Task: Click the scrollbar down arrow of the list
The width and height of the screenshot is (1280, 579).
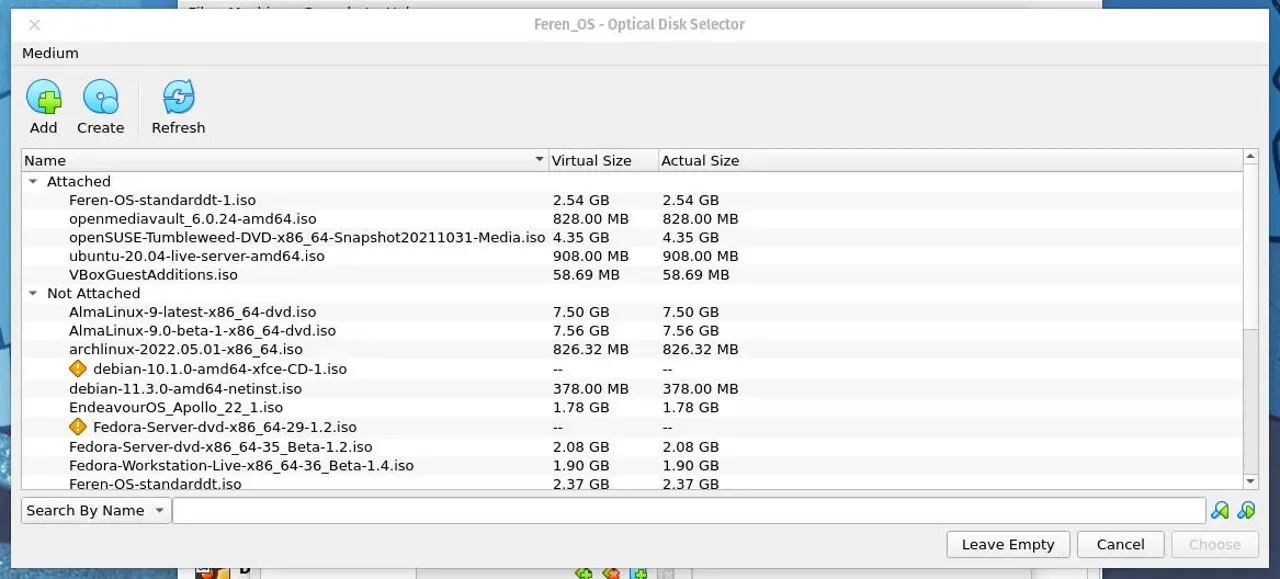Action: click(1249, 481)
